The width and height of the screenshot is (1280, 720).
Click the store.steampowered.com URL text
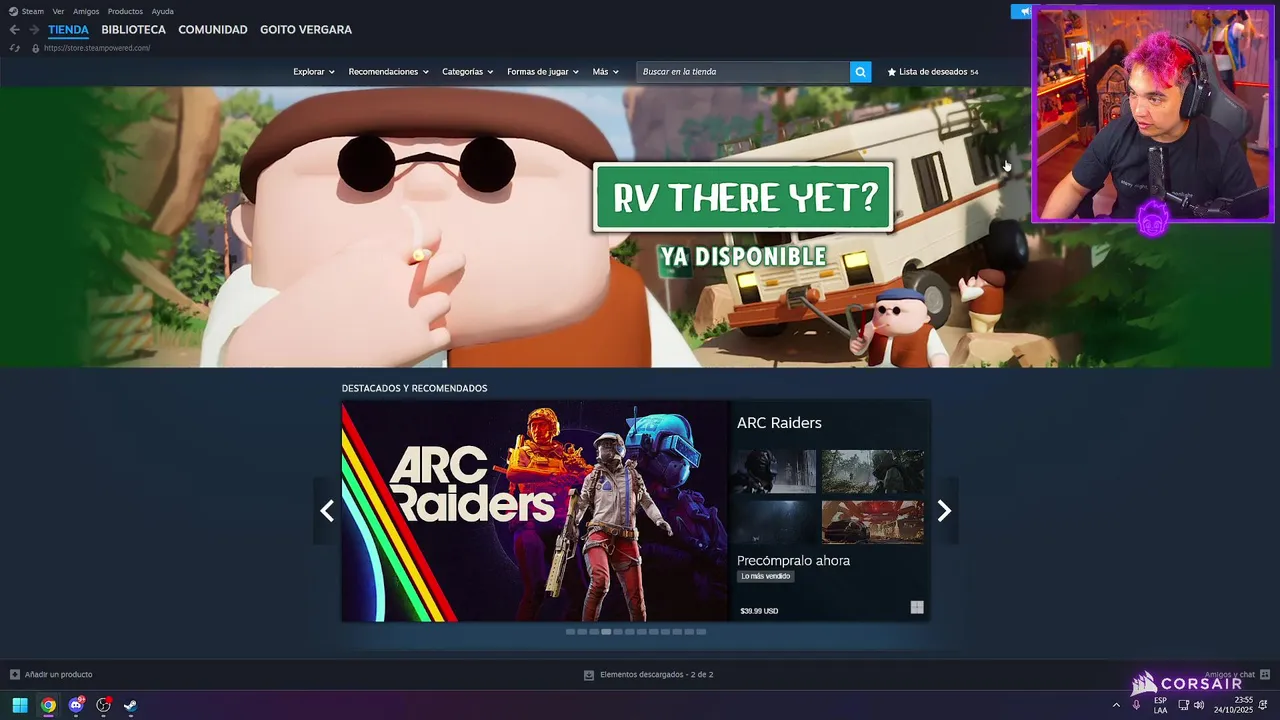(x=97, y=48)
